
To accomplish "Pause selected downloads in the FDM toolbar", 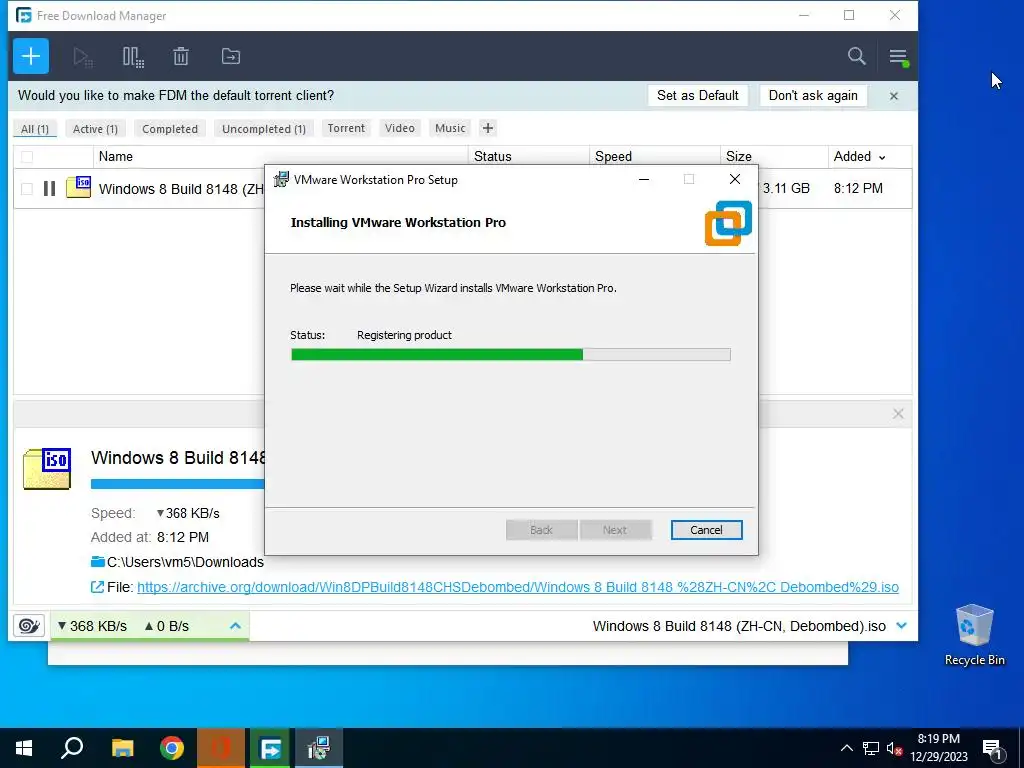I will [133, 57].
